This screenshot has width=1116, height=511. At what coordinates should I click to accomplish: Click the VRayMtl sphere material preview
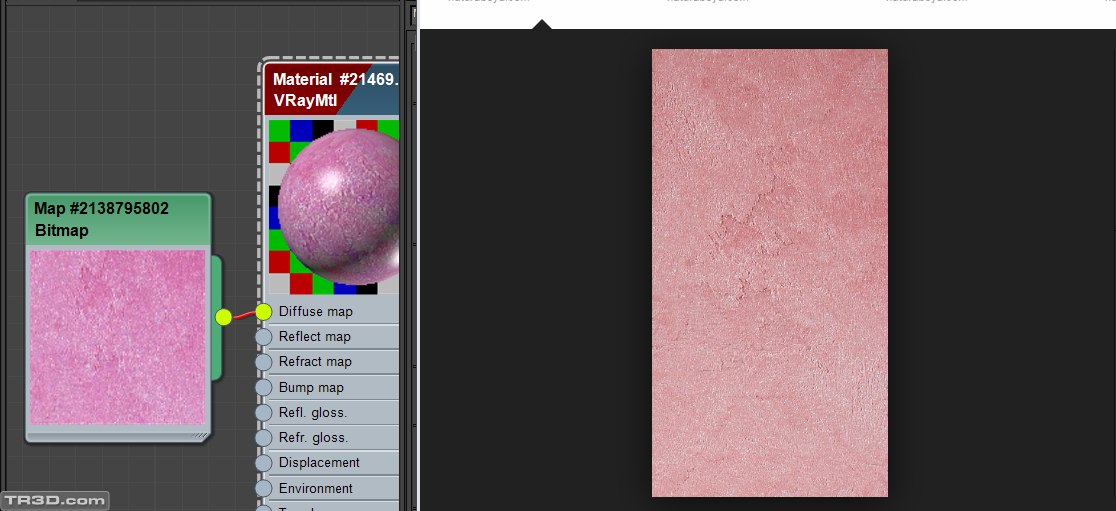338,207
